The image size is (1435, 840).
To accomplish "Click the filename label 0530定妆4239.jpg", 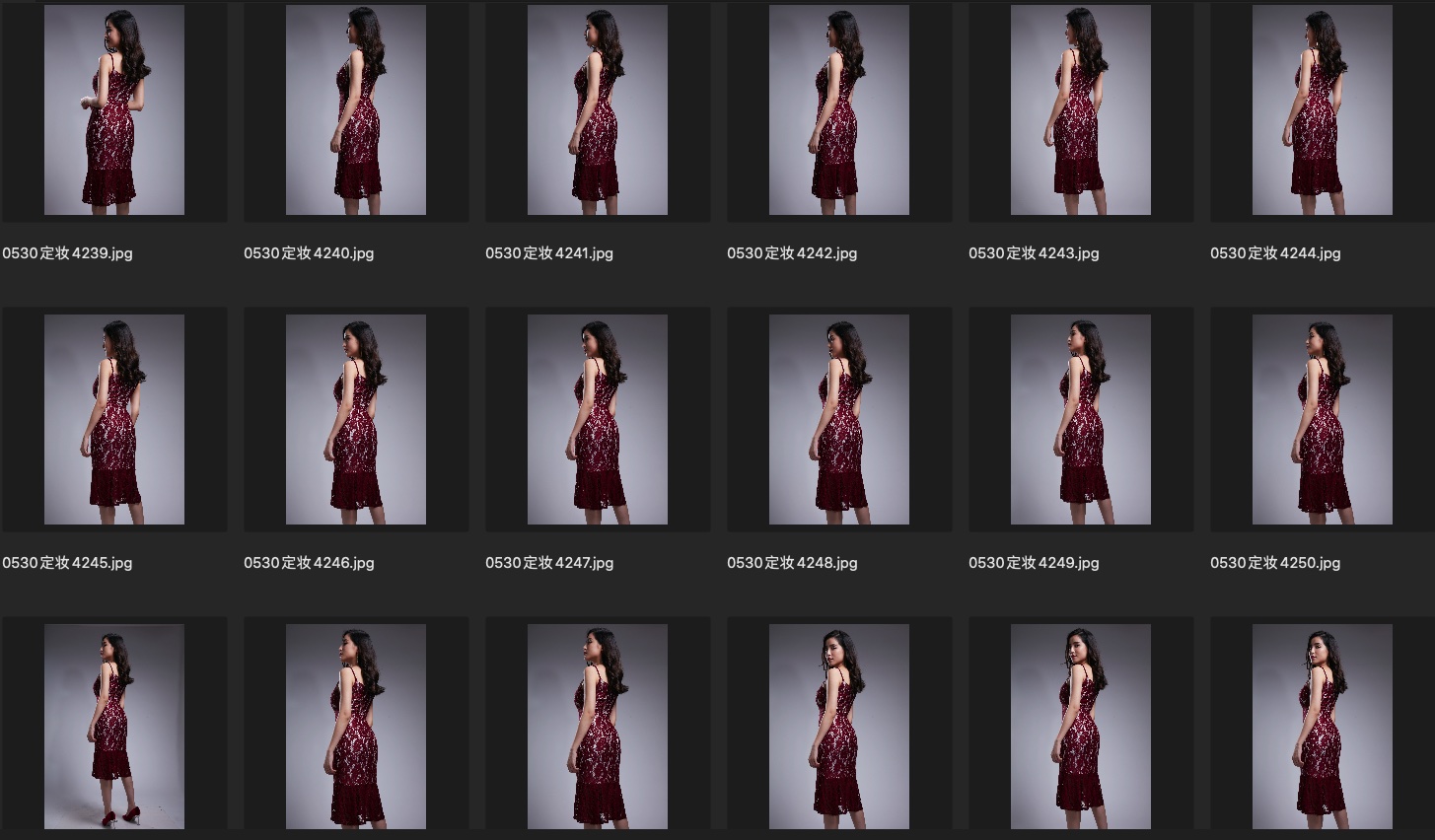I will [67, 253].
